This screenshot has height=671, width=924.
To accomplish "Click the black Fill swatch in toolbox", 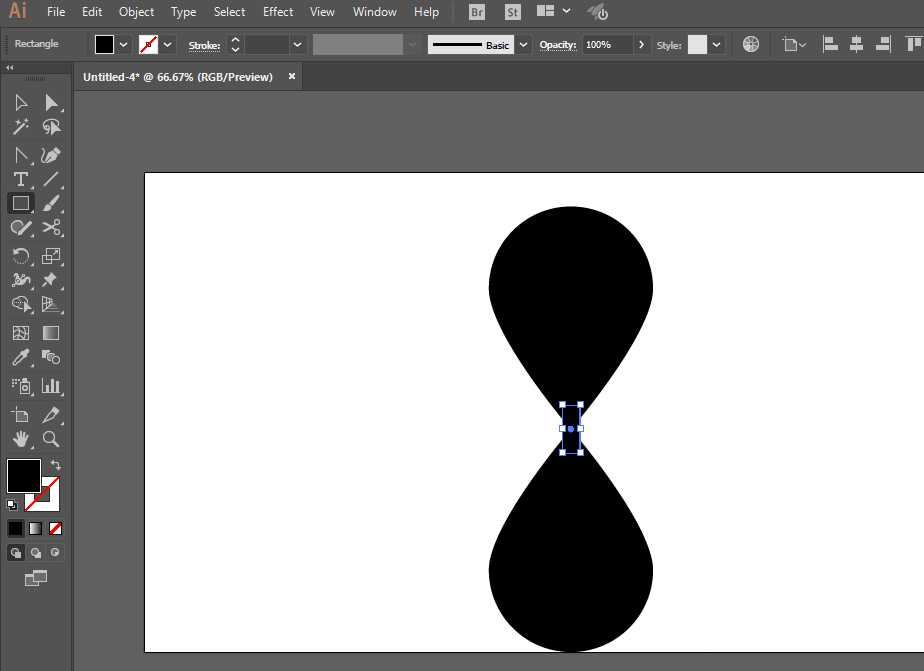I will (x=23, y=476).
